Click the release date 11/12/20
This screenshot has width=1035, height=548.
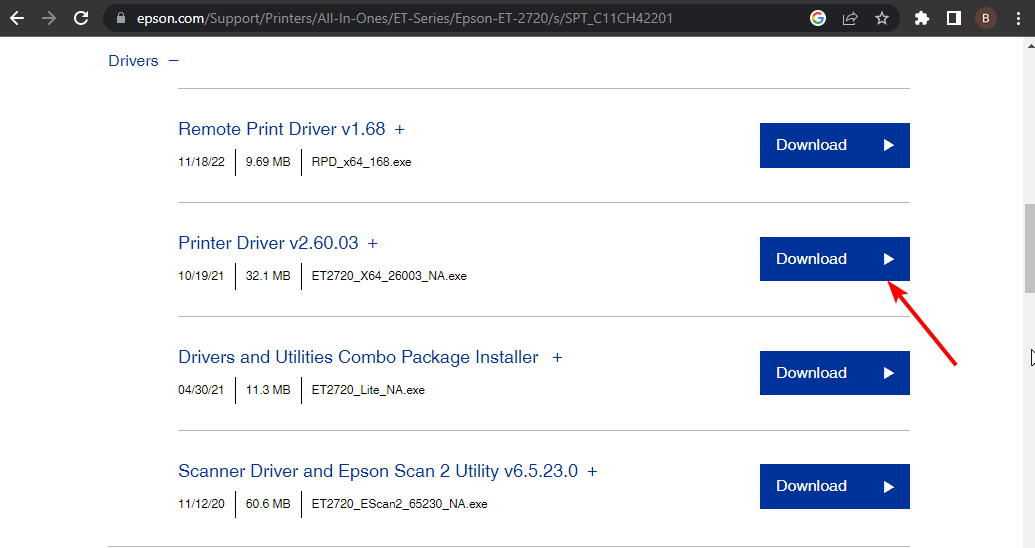(x=201, y=504)
